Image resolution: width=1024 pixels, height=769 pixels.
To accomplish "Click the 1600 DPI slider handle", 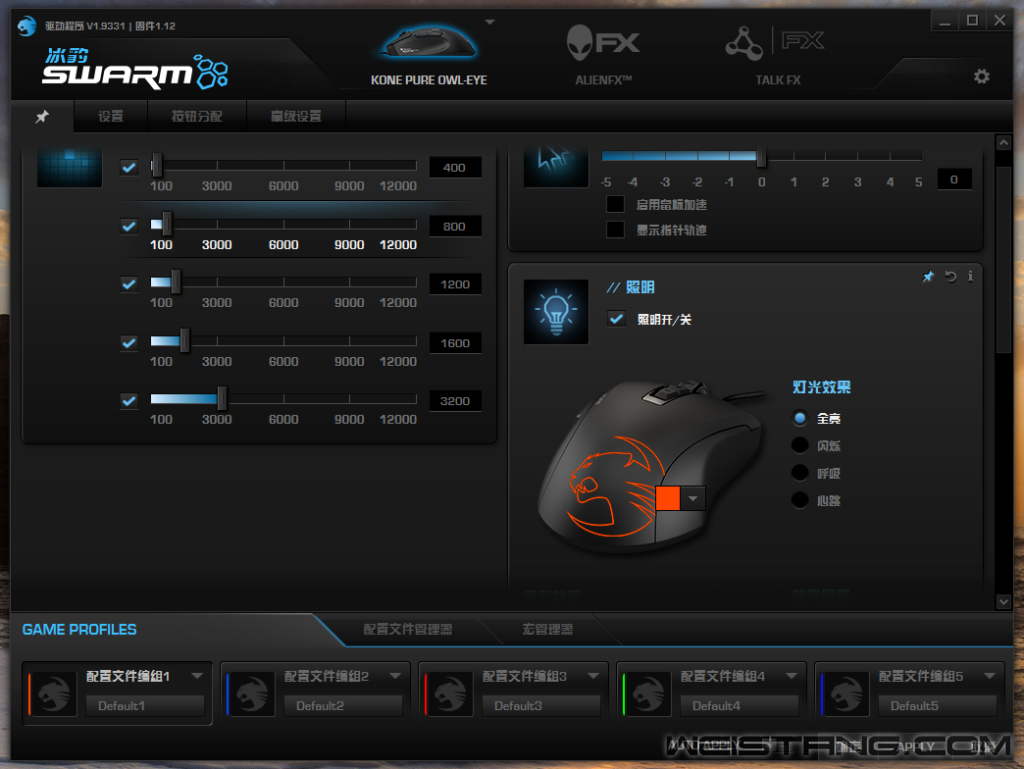I will pos(185,341).
